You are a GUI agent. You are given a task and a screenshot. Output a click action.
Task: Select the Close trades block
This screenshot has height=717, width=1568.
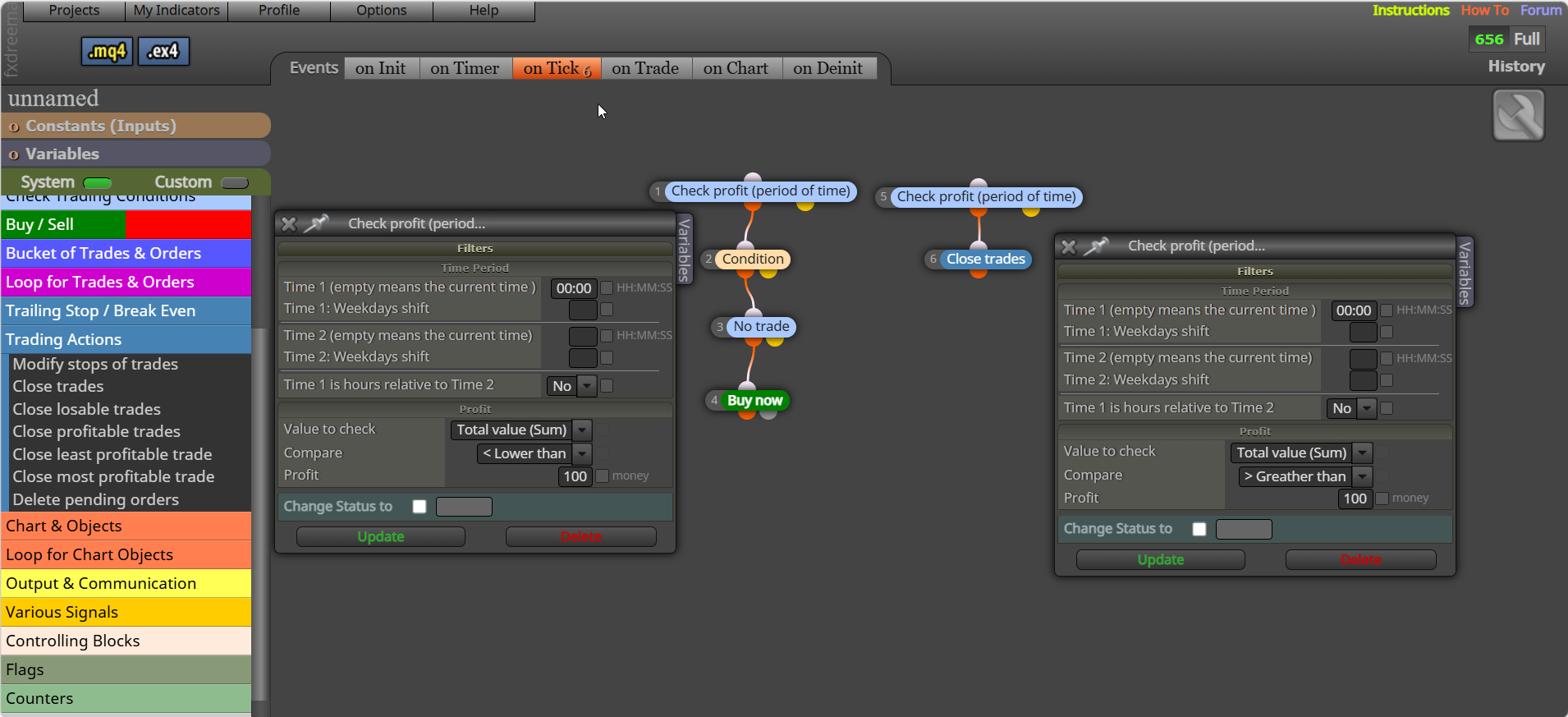pyautogui.click(x=985, y=260)
